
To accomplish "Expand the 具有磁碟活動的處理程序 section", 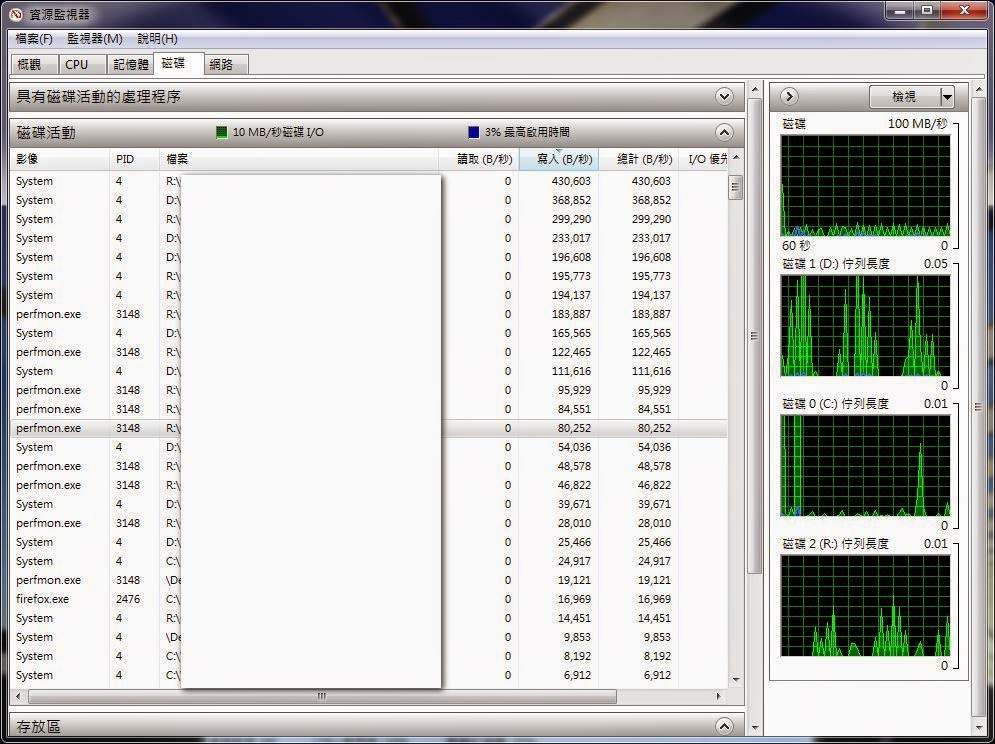I will click(724, 96).
